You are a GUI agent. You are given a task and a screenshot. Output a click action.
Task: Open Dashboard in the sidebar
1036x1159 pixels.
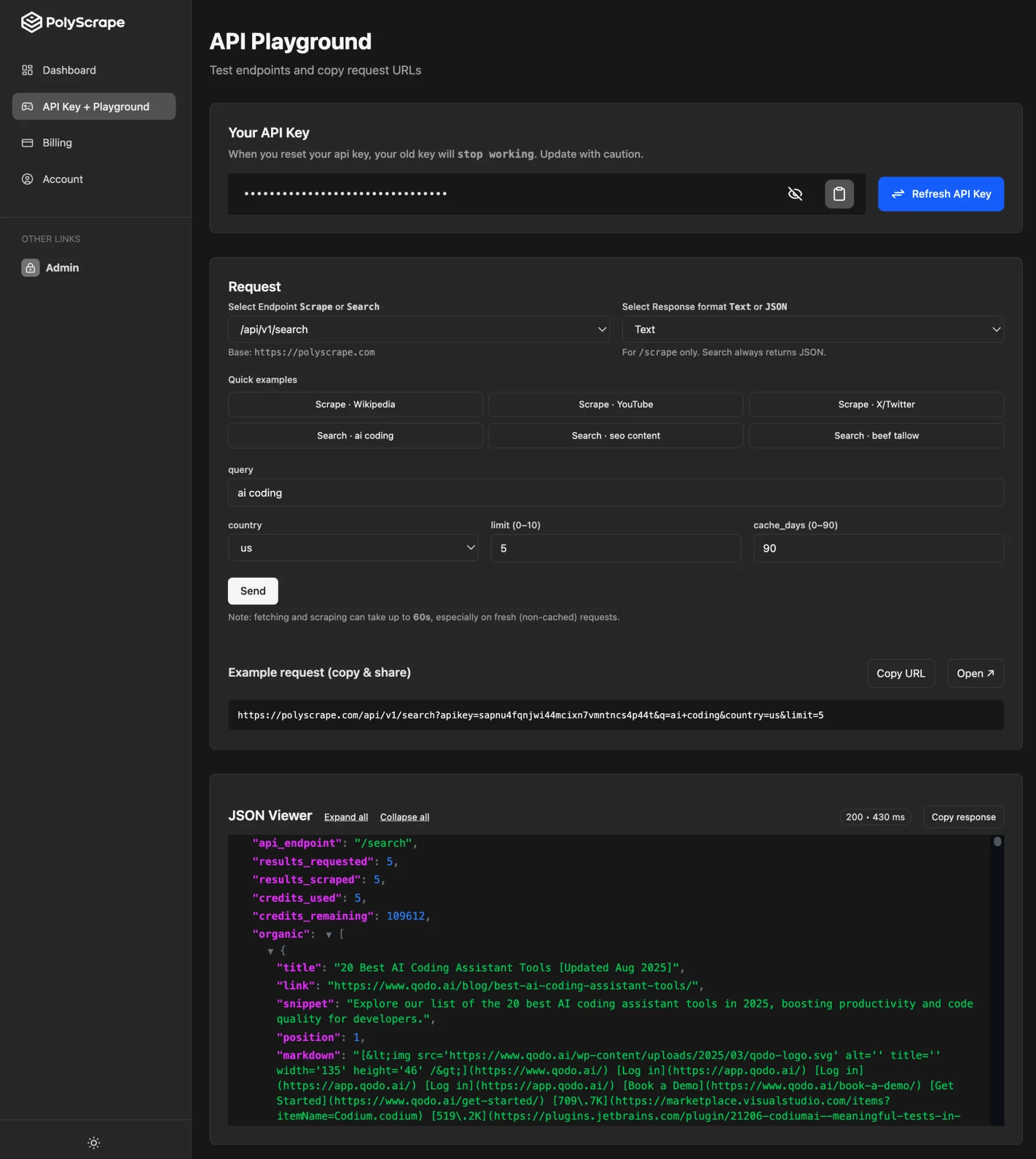pos(94,70)
